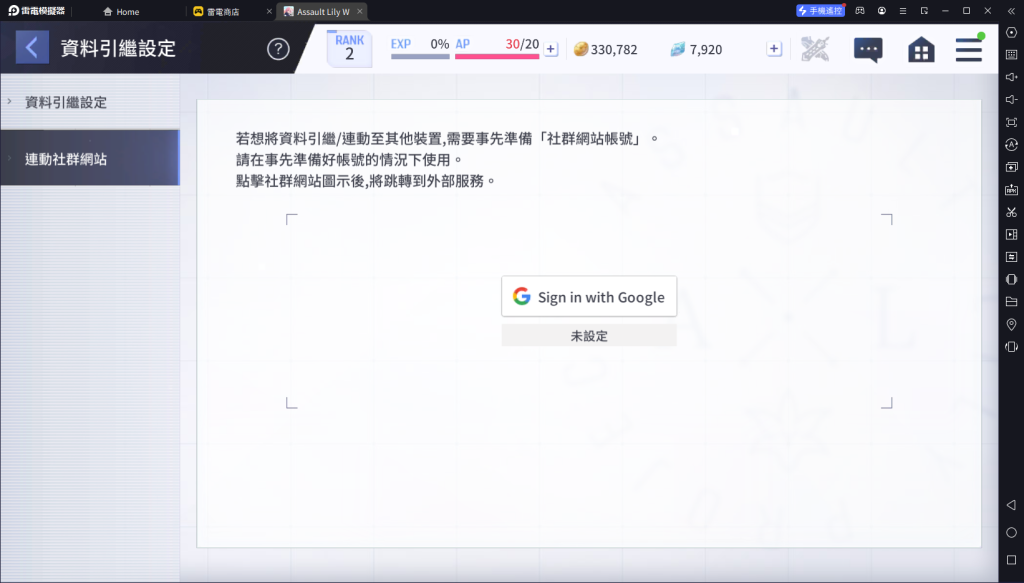Increase emulator volume
Viewport: 1024px width, 583px height.
click(1012, 77)
